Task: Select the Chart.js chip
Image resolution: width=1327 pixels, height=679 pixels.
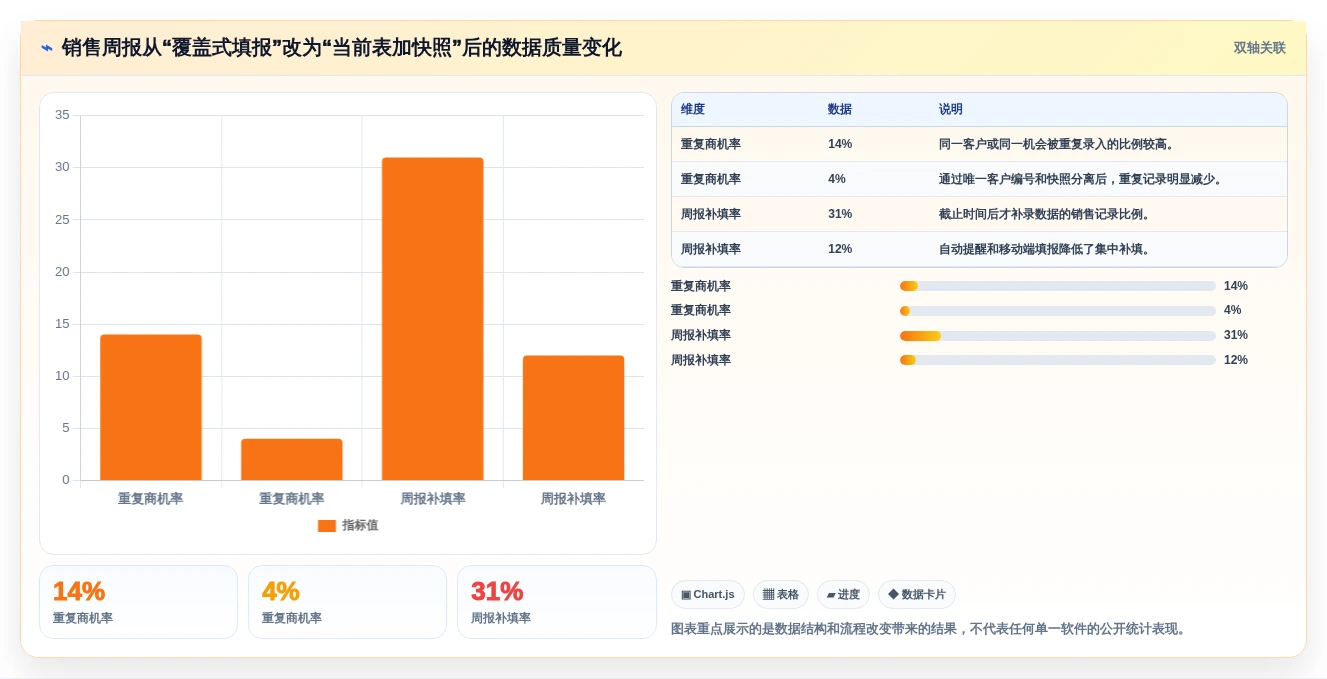Action: coord(708,595)
